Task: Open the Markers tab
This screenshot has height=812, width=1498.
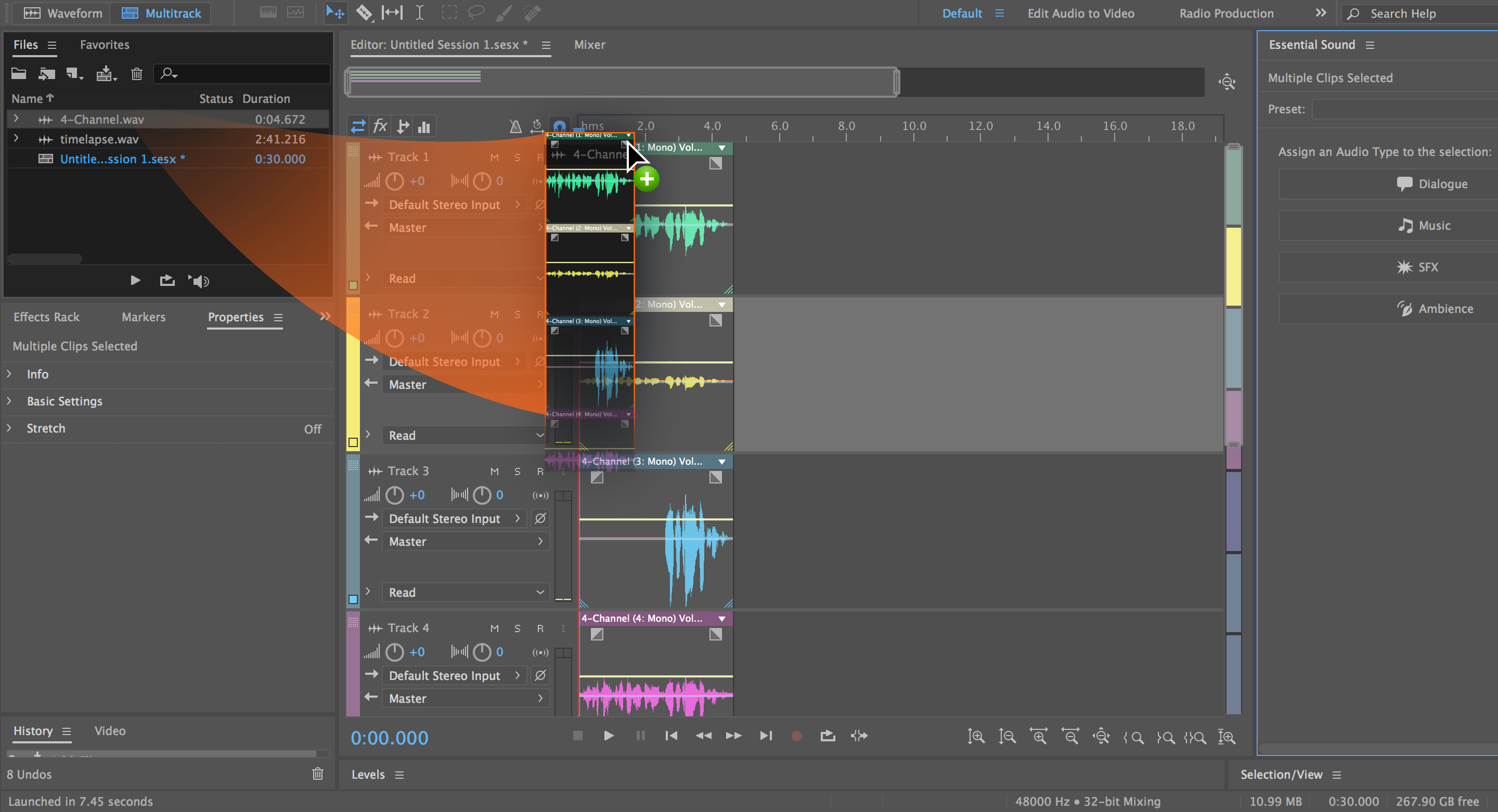Action: coord(143,317)
